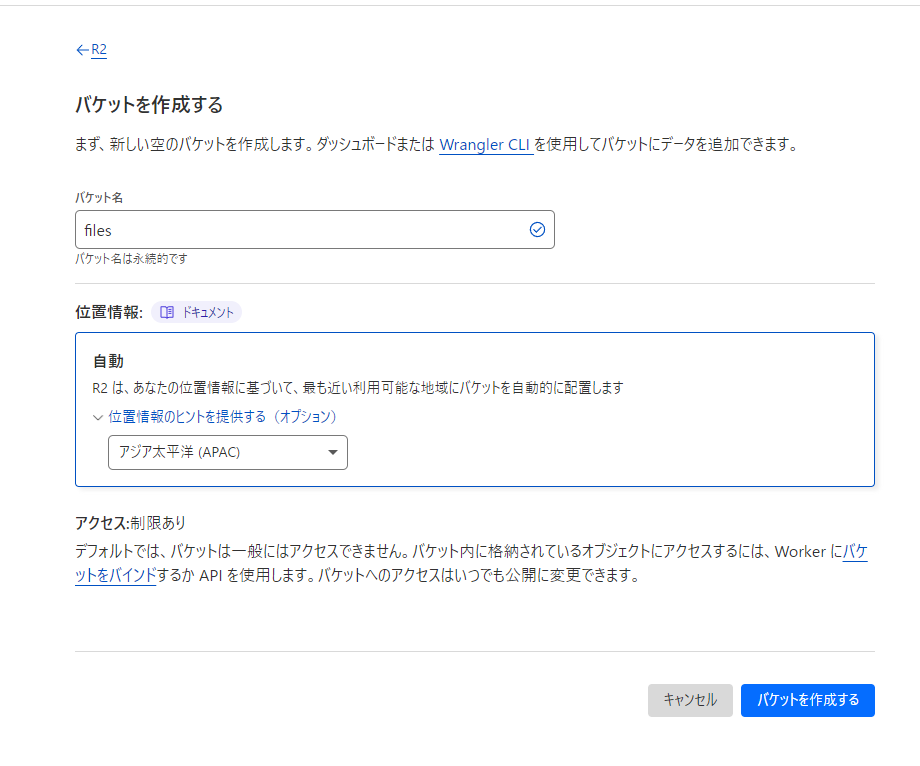This screenshot has width=920, height=766.
Task: Open the ドキュメント documentation badge
Action: (x=197, y=313)
